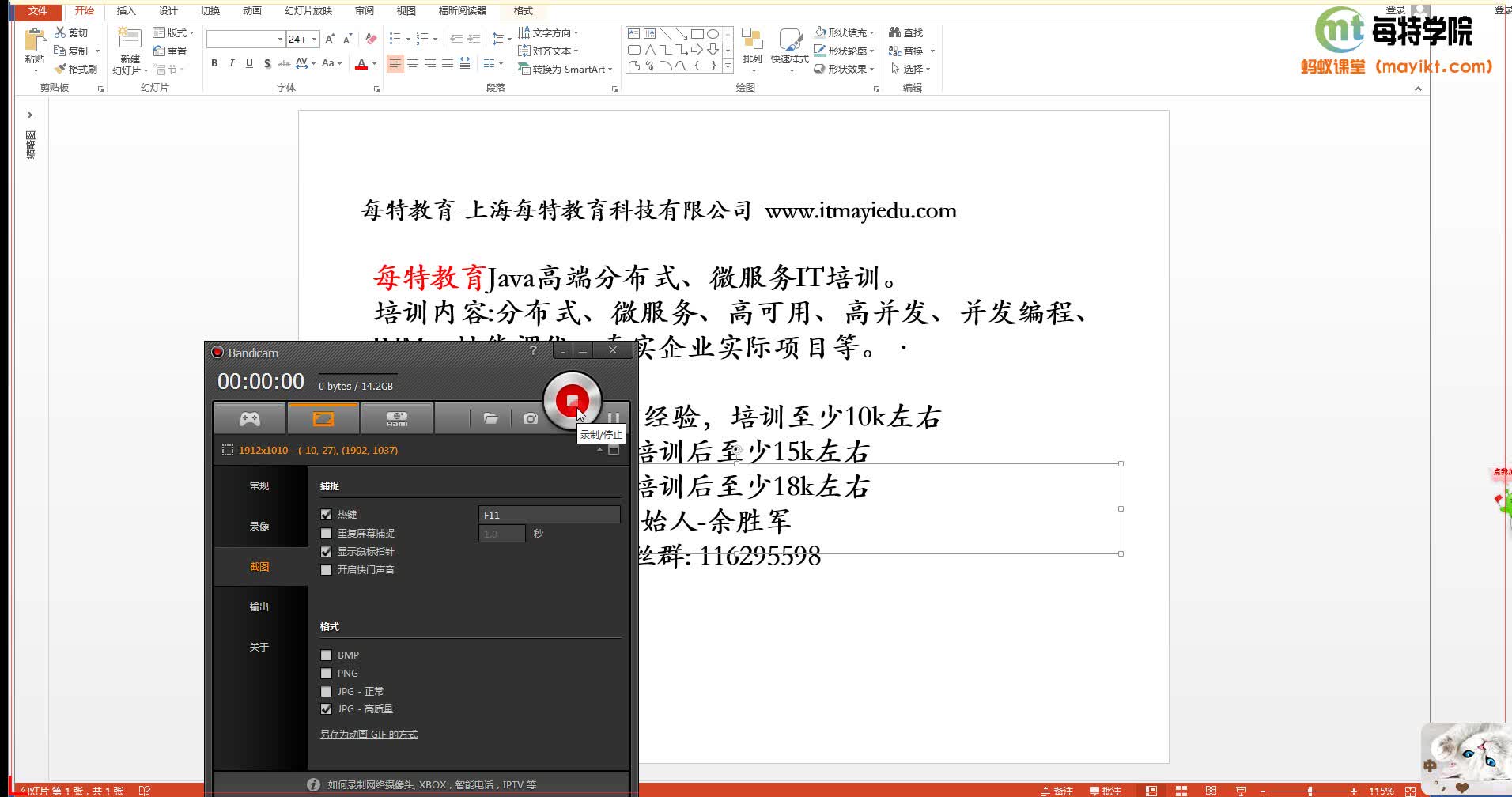Open the 形状效果 shape effects dropdown
The image size is (1512, 797).
[845, 69]
